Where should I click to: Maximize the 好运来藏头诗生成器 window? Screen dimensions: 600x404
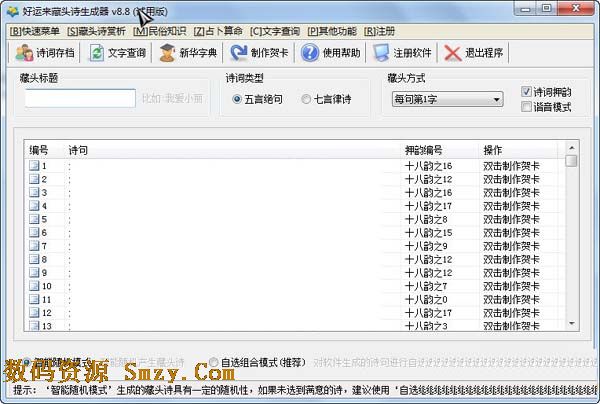point(547,9)
